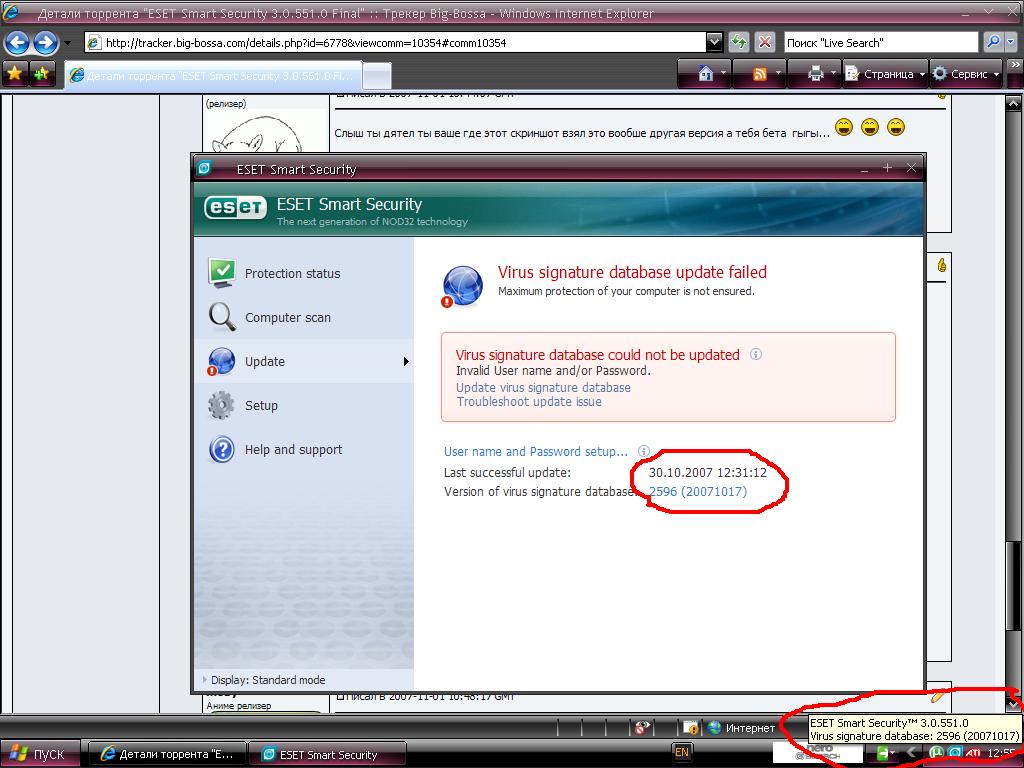Click Troubleshoot update issue link
Viewport: 1024px width, 768px height.
point(529,402)
